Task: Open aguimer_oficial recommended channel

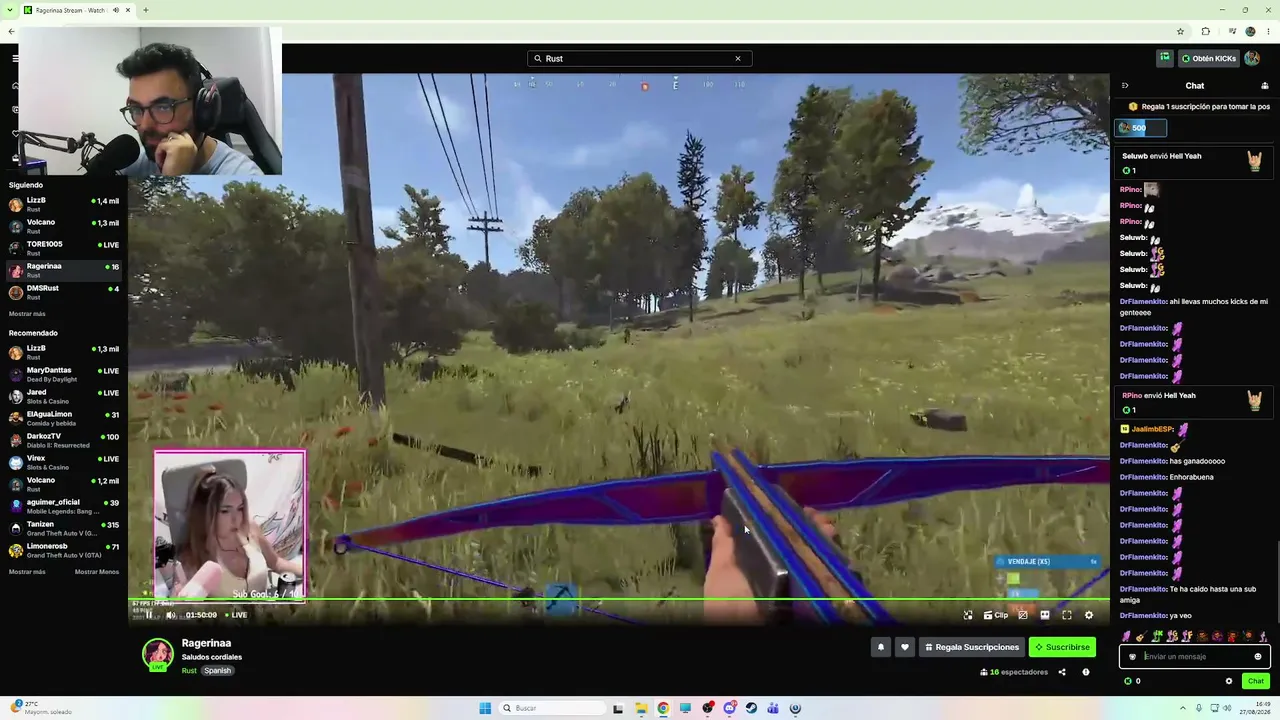Action: point(64,506)
